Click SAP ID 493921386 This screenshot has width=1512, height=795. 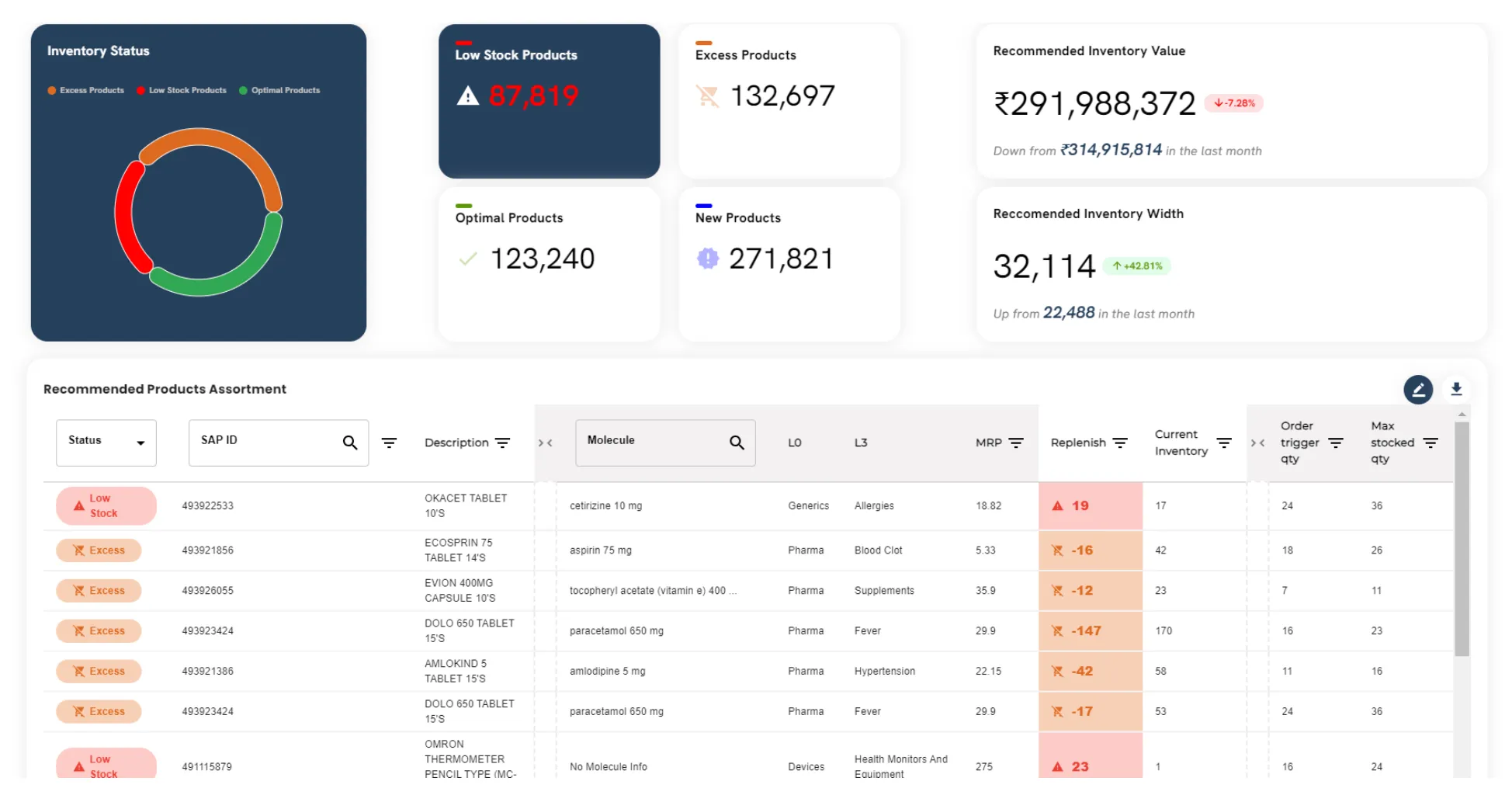[x=207, y=672]
